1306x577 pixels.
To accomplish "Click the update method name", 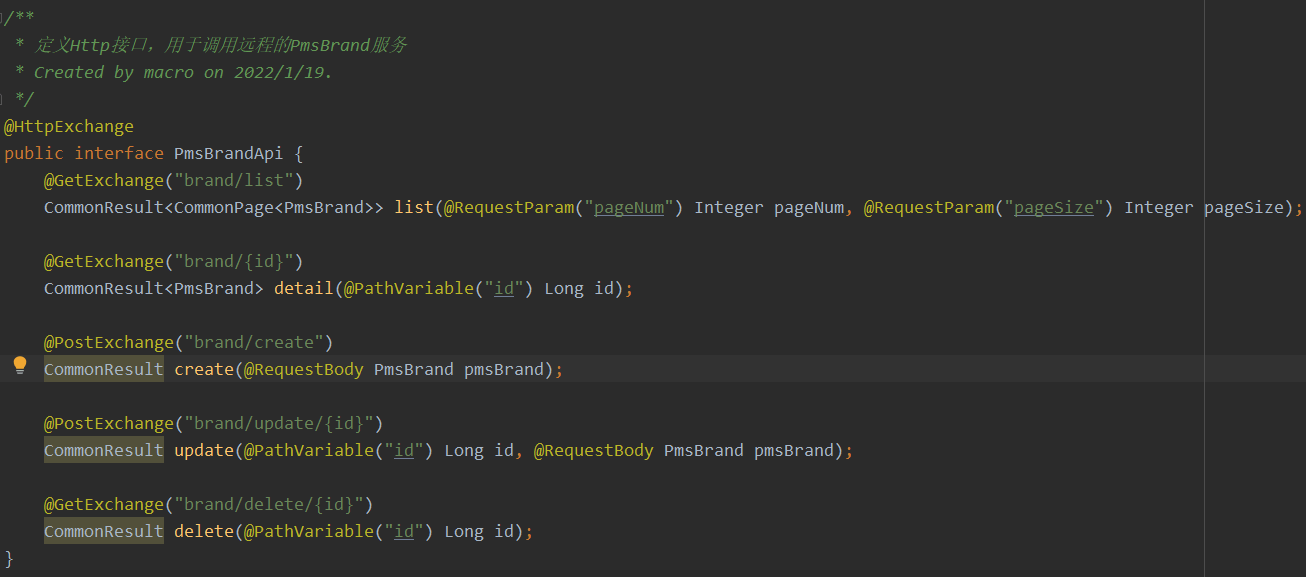I will pyautogui.click(x=203, y=450).
